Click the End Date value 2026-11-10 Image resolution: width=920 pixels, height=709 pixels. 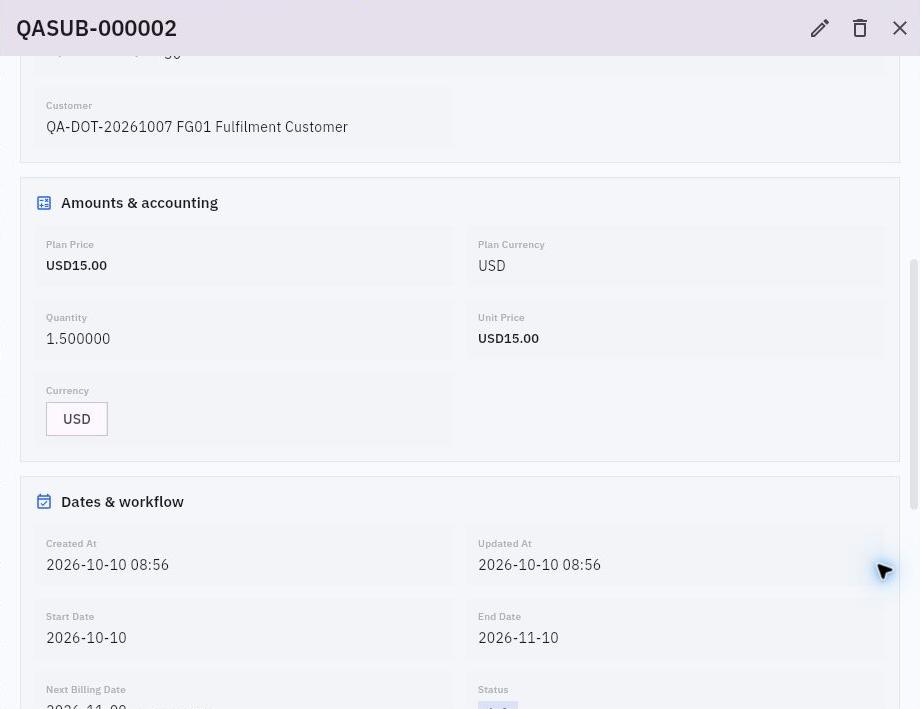518,637
